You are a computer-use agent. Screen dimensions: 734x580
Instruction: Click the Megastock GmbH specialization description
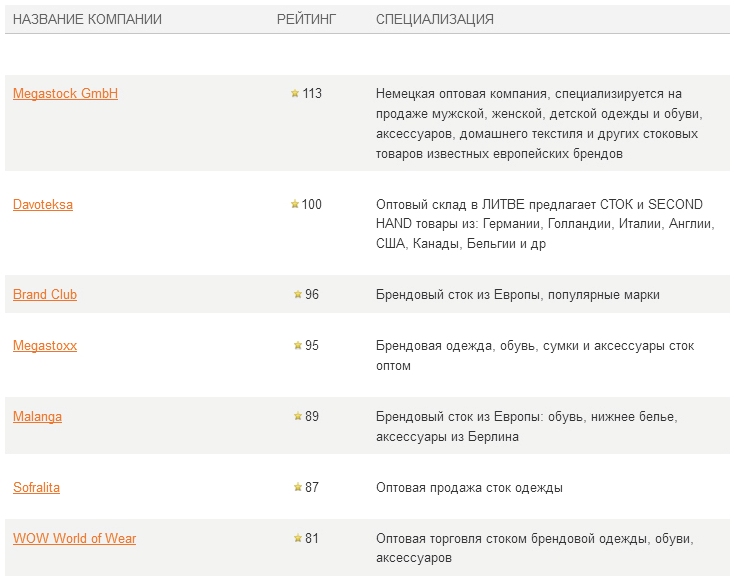pos(539,124)
